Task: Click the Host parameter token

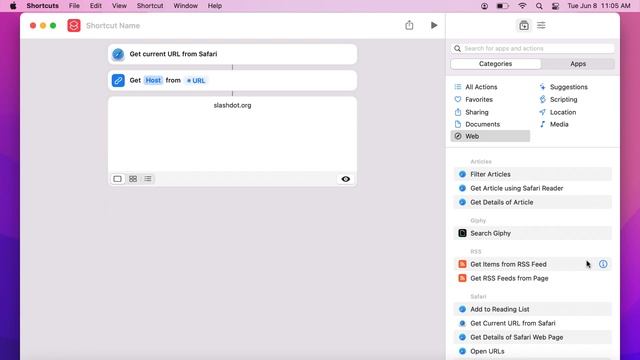Action: coord(153,80)
